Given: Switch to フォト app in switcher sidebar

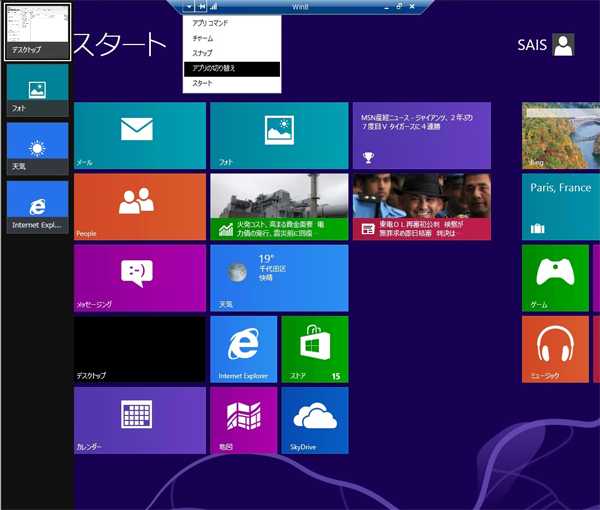Looking at the screenshot, I should pyautogui.click(x=38, y=90).
